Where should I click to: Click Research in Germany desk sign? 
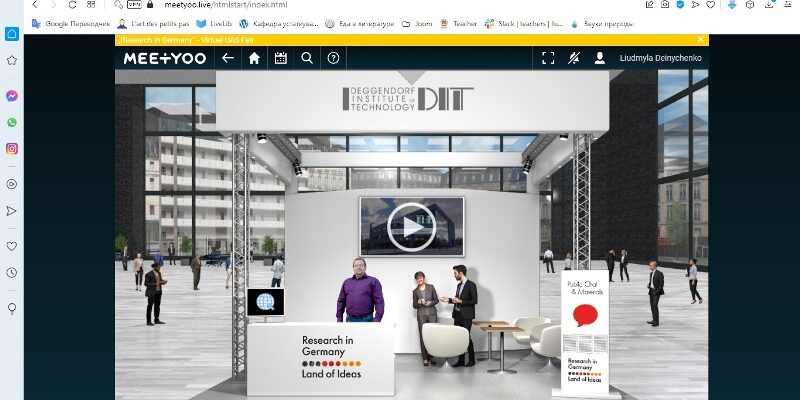(x=331, y=357)
